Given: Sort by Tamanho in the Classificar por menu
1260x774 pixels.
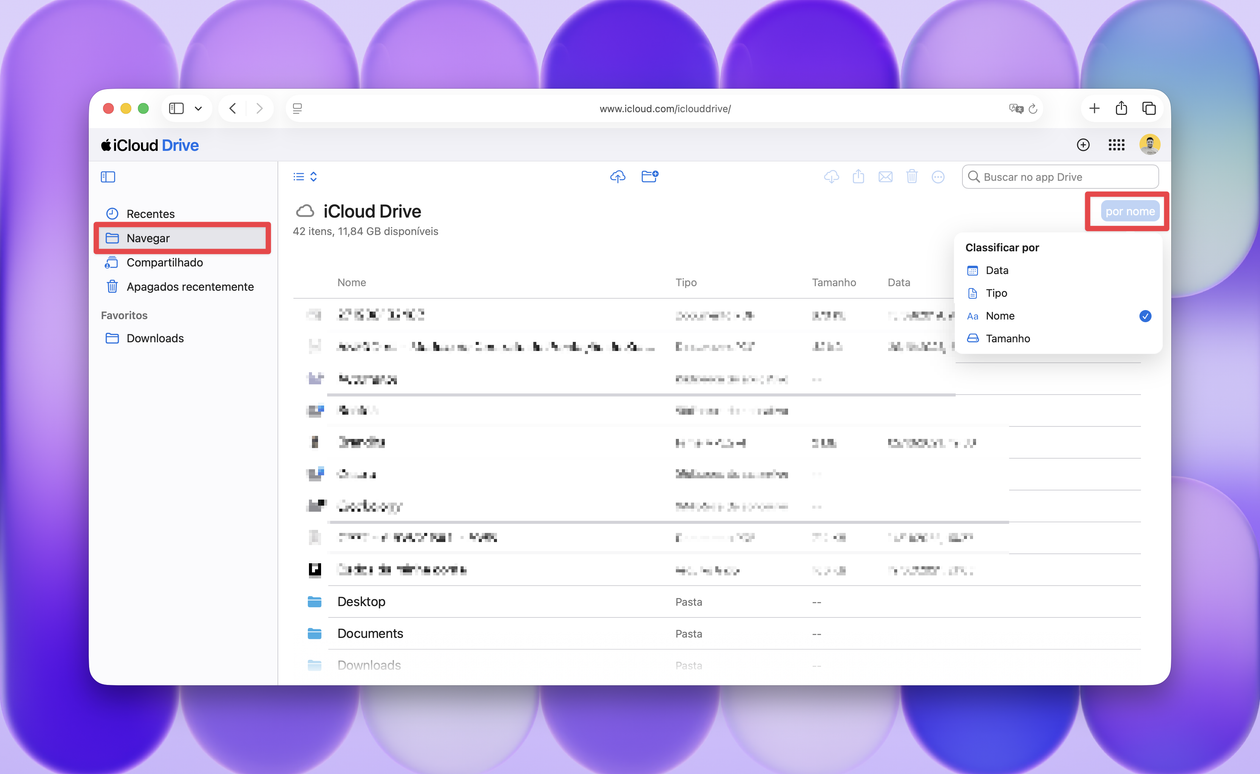Looking at the screenshot, I should pyautogui.click(x=1058, y=339).
